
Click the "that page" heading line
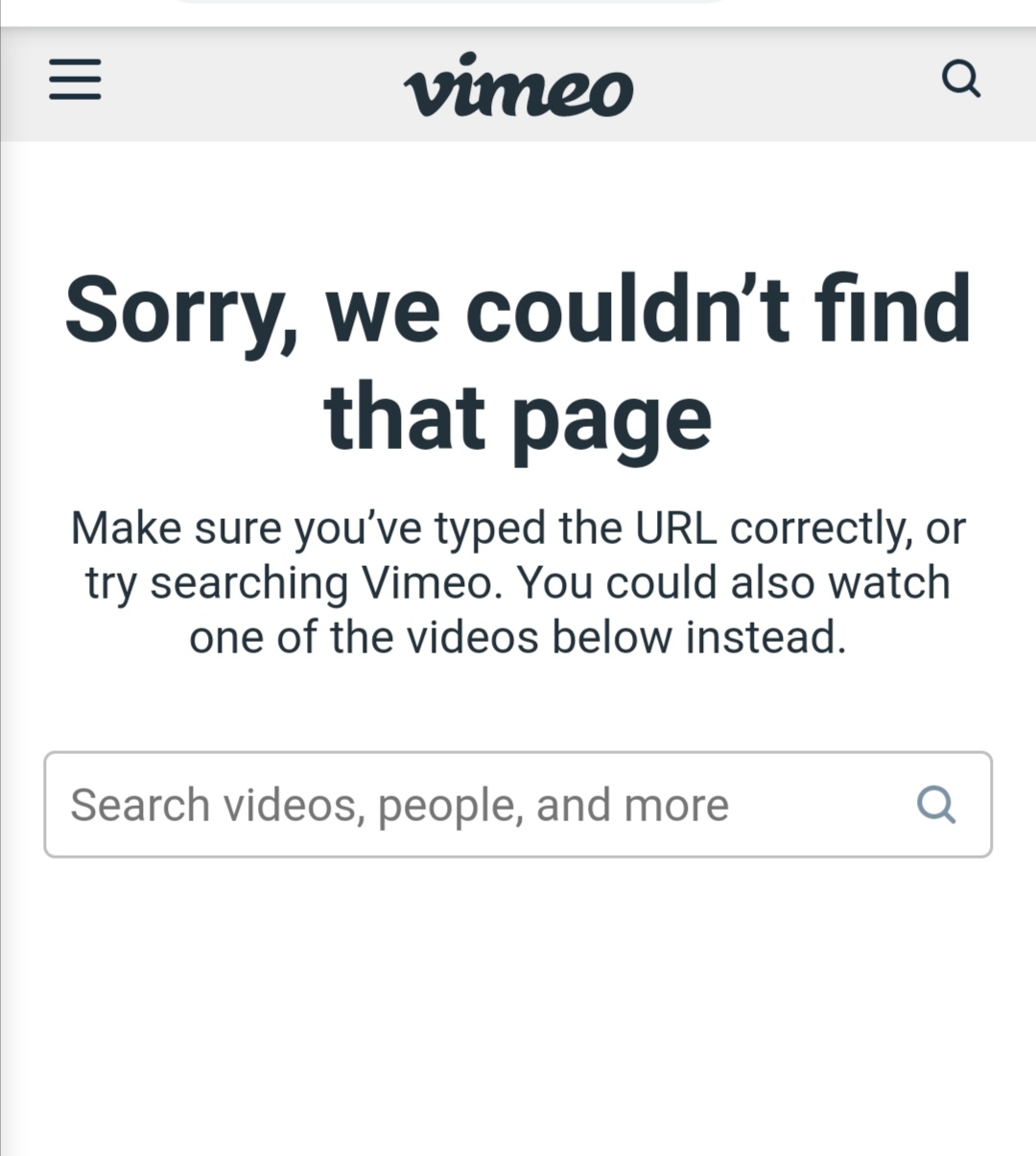(518, 419)
